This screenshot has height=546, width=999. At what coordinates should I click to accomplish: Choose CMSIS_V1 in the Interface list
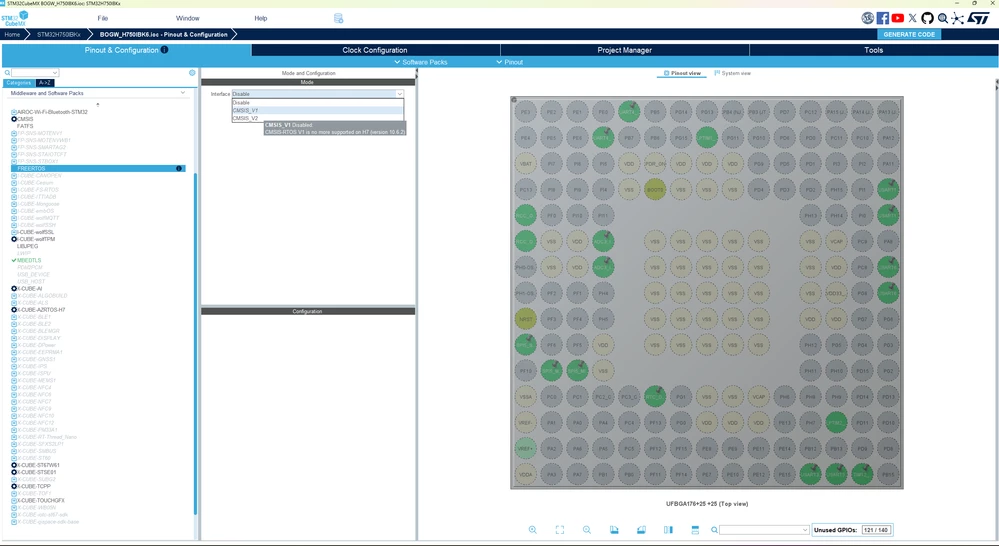[317, 110]
